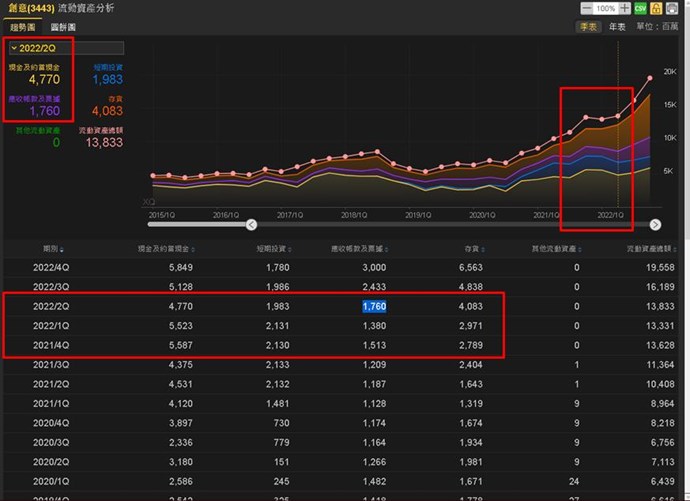
Task: Sort by 期別 column sort icon
Action: tap(60, 248)
